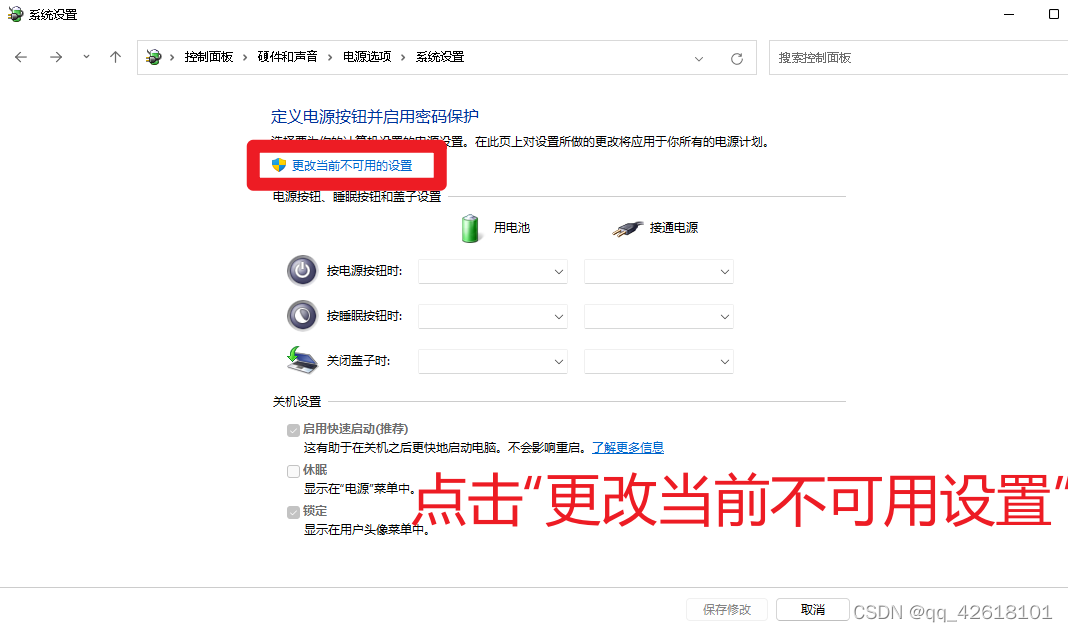Toggle the 锁定 checkbox

[293, 510]
